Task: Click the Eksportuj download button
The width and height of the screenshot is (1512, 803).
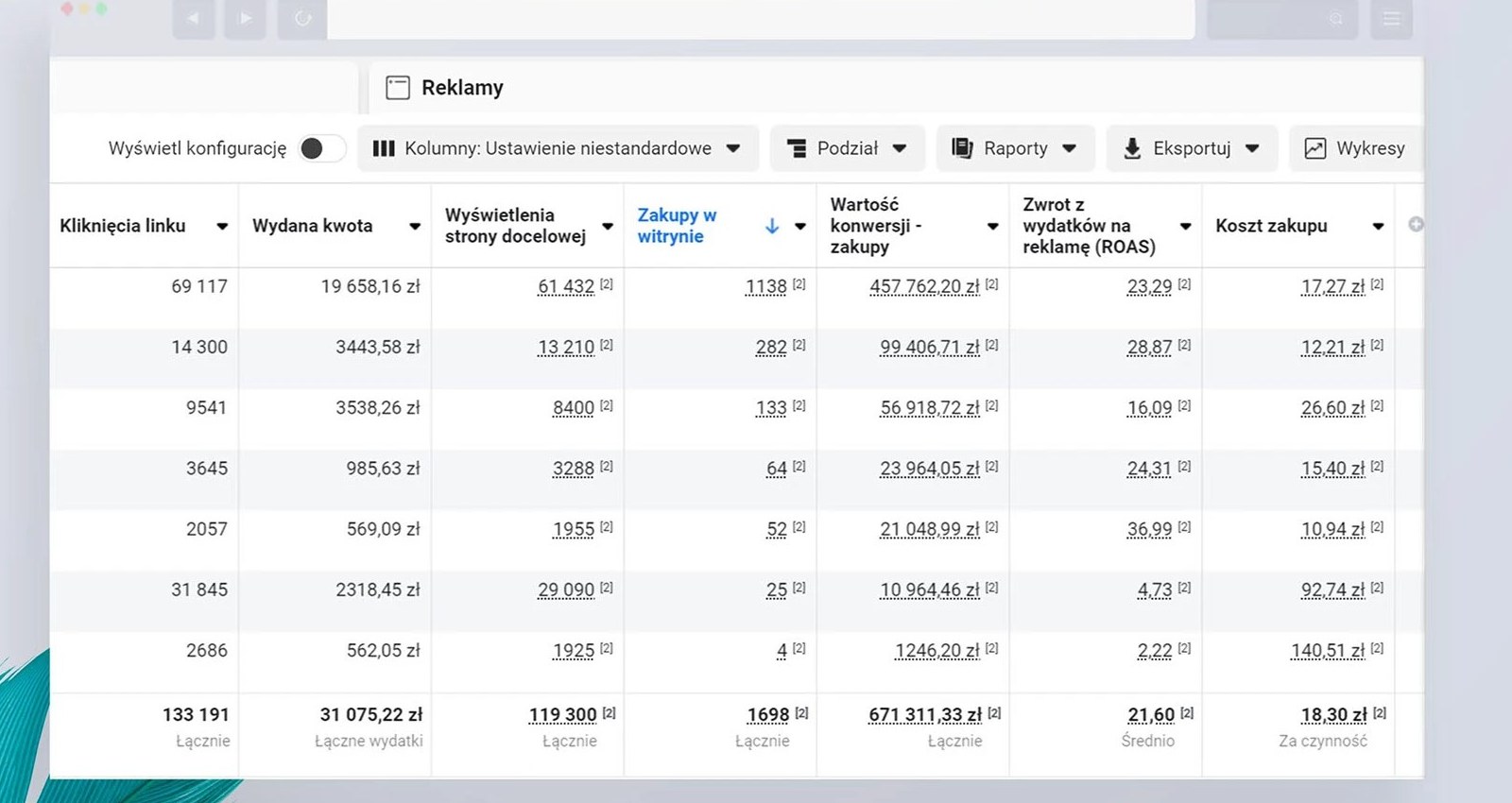Action: pyautogui.click(x=1192, y=148)
